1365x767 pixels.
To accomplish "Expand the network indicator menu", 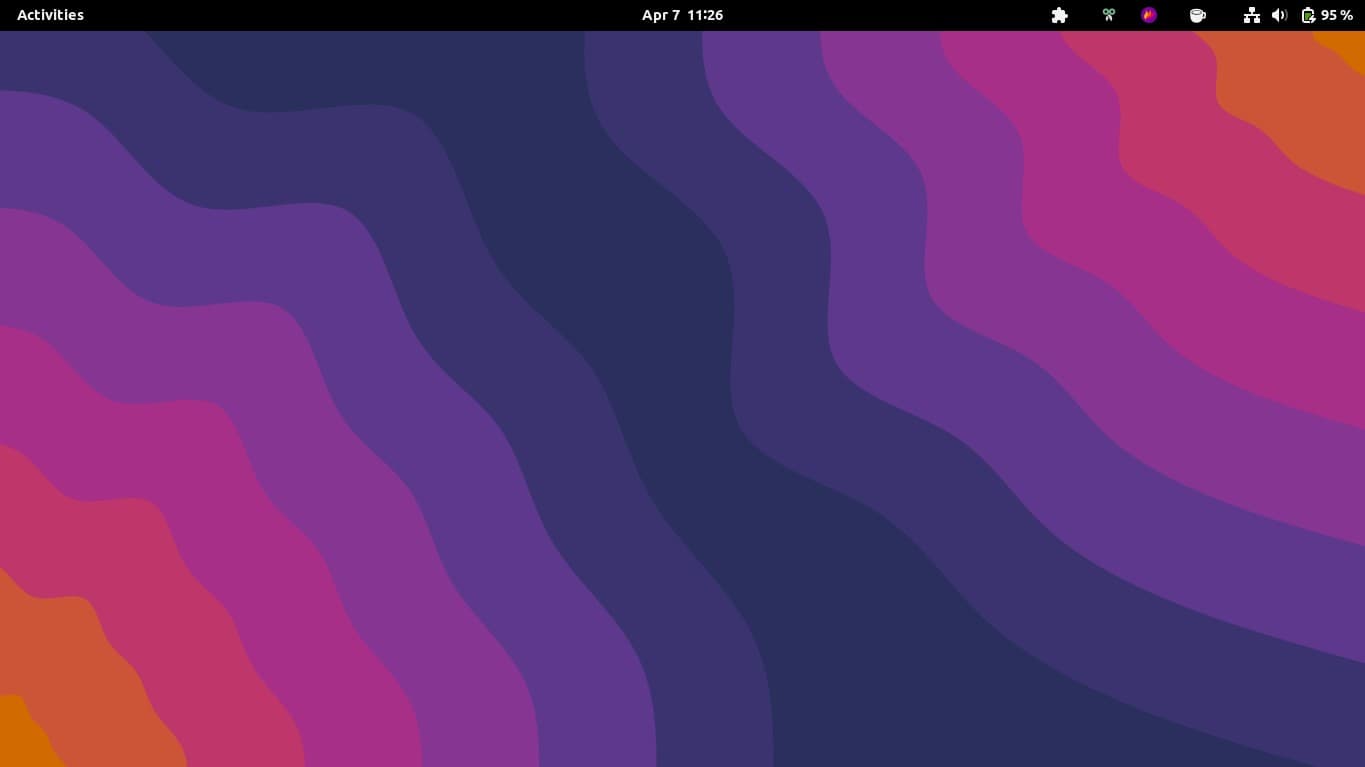I will click(1252, 15).
